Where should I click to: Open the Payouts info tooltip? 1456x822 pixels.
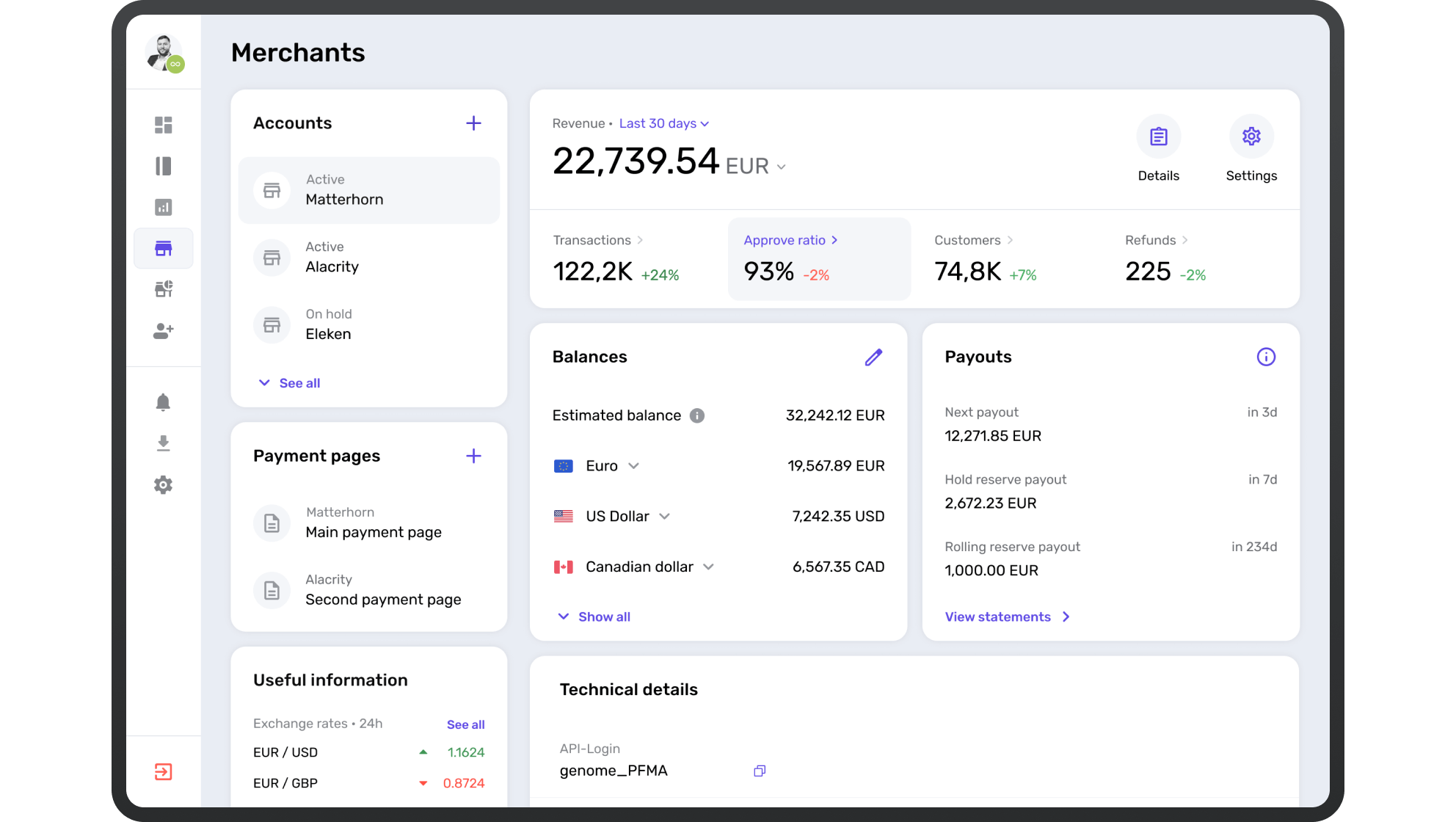point(1265,357)
